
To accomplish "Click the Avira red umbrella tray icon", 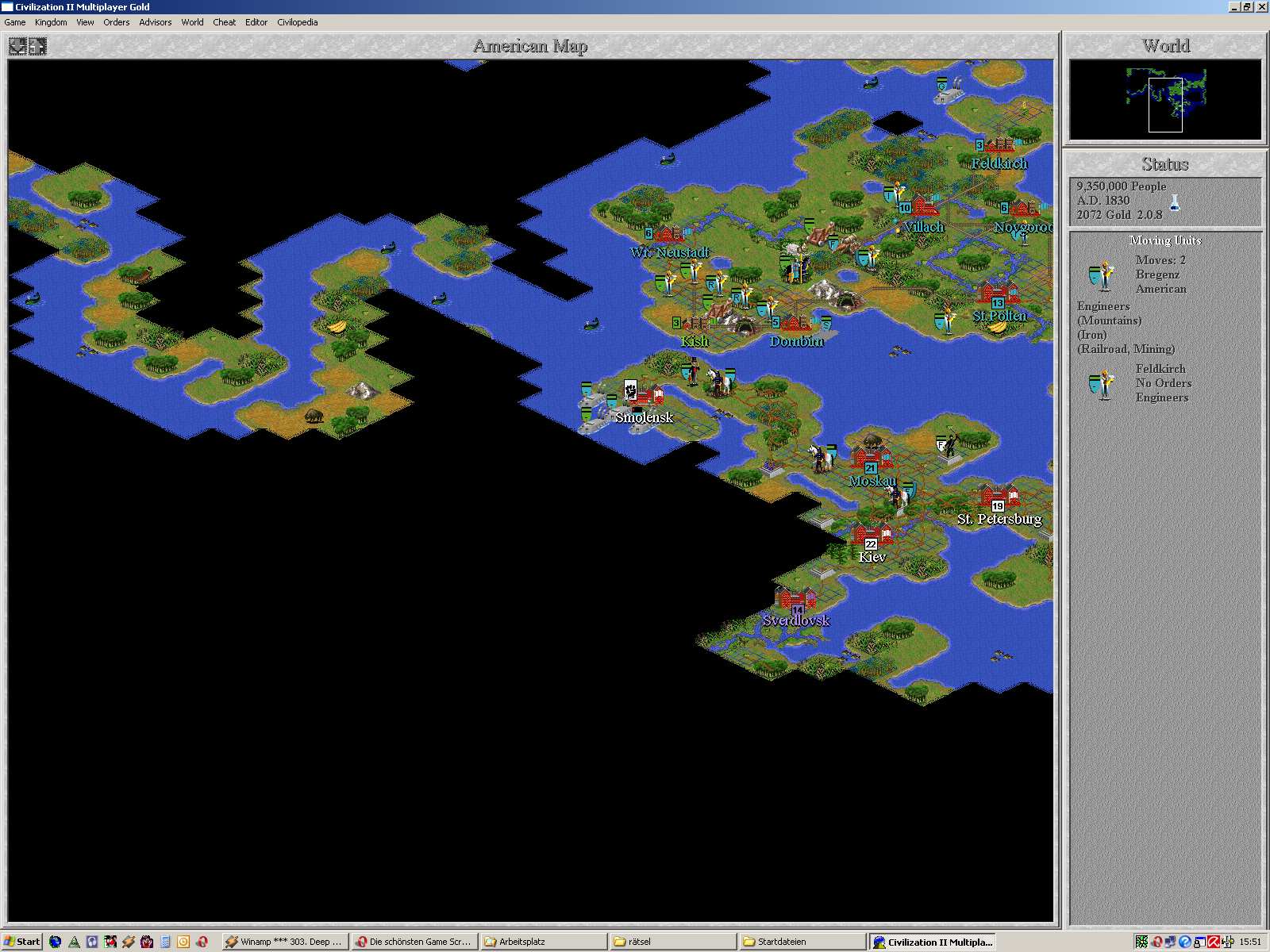I will pyautogui.click(x=1214, y=942).
